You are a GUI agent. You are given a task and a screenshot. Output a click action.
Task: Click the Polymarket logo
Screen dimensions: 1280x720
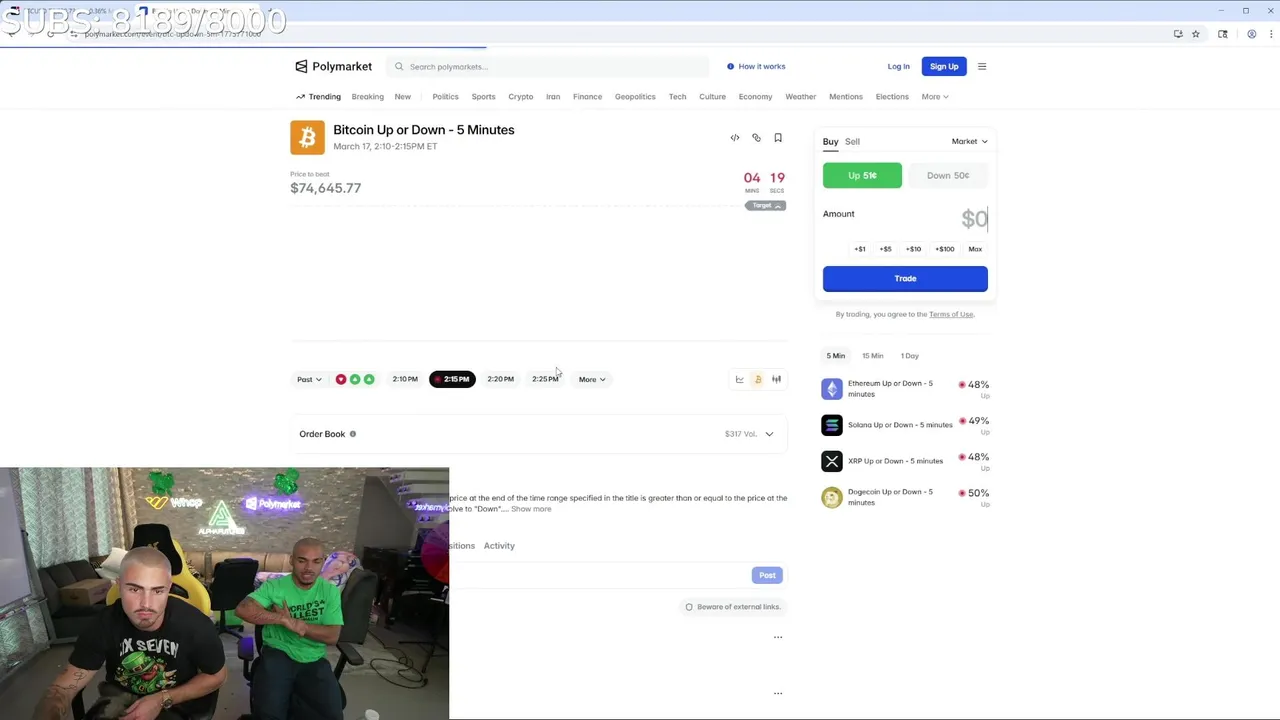333,66
